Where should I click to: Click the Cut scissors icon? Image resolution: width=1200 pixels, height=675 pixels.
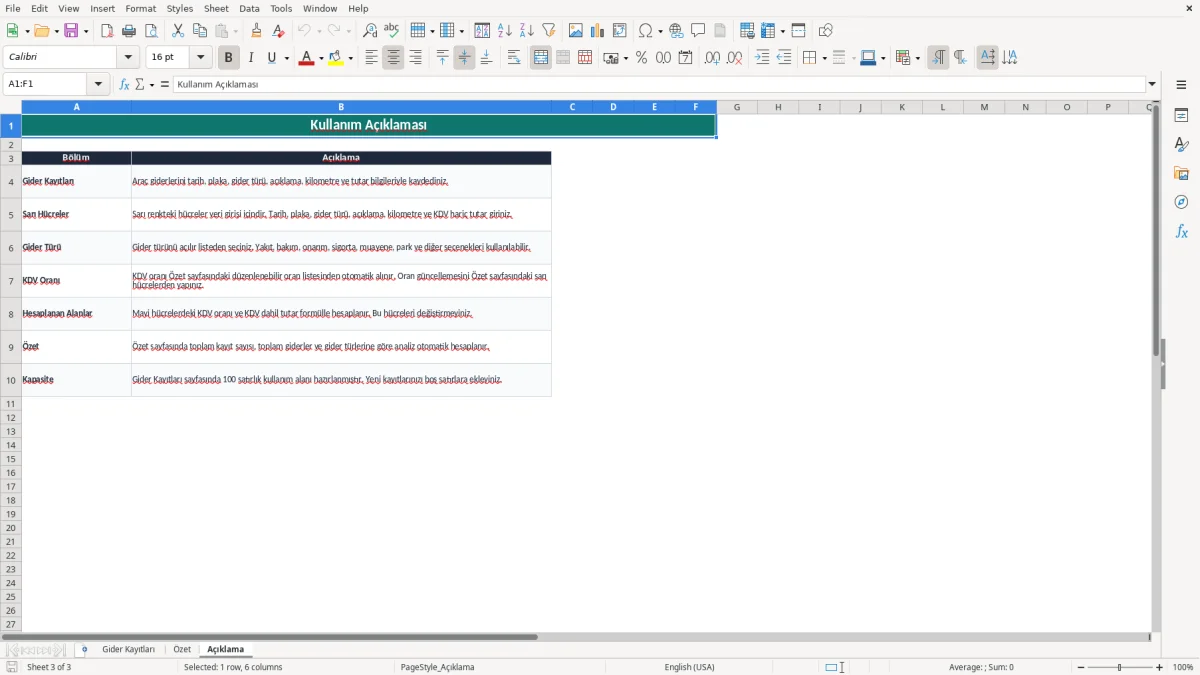[x=178, y=31]
